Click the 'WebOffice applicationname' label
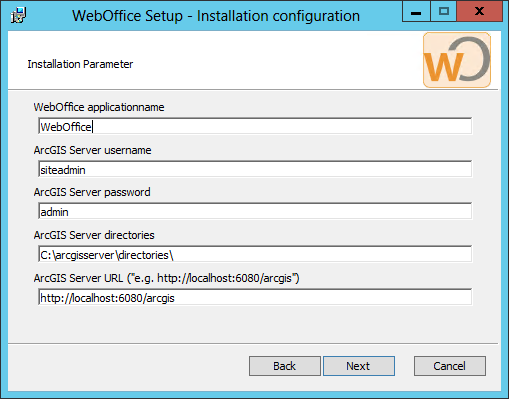Viewport: 509px width, 399px height. 99,107
